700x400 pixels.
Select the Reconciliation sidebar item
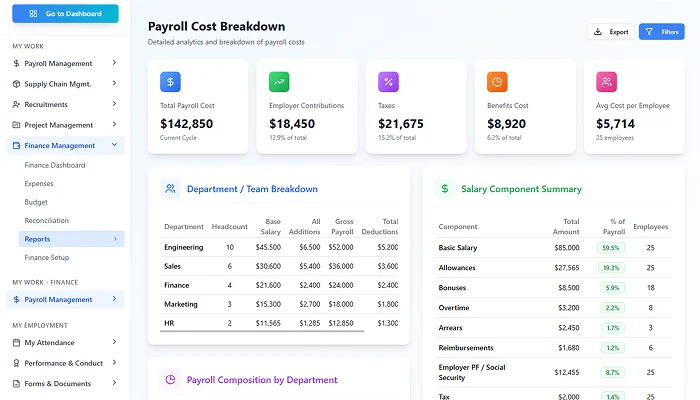(x=47, y=220)
